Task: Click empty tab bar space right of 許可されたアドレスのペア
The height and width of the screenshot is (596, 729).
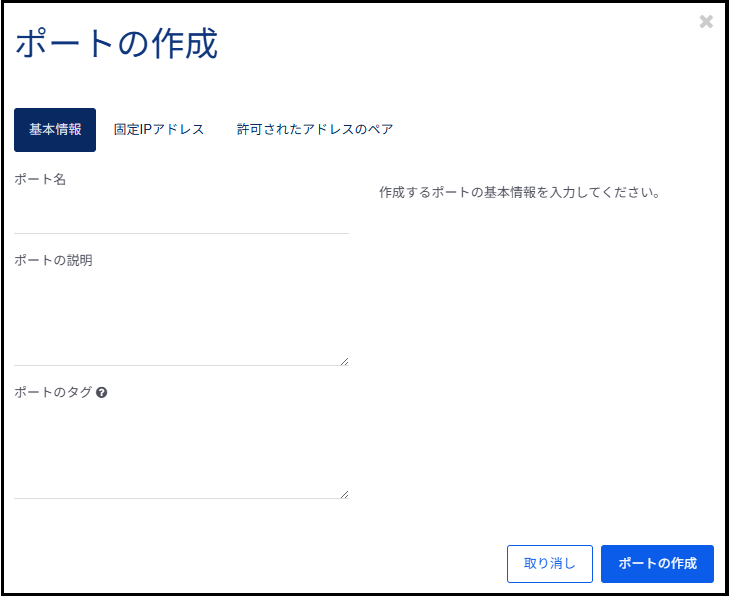Action: pyautogui.click(x=560, y=130)
